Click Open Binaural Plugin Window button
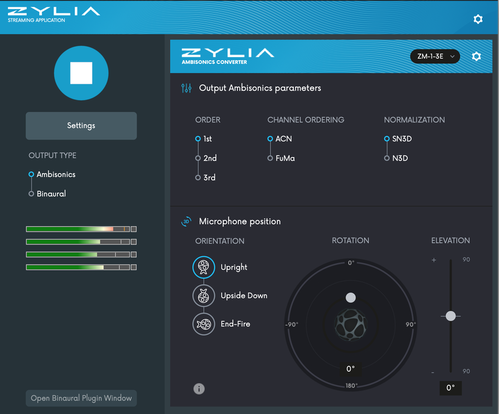This screenshot has width=499, height=414. [81, 398]
